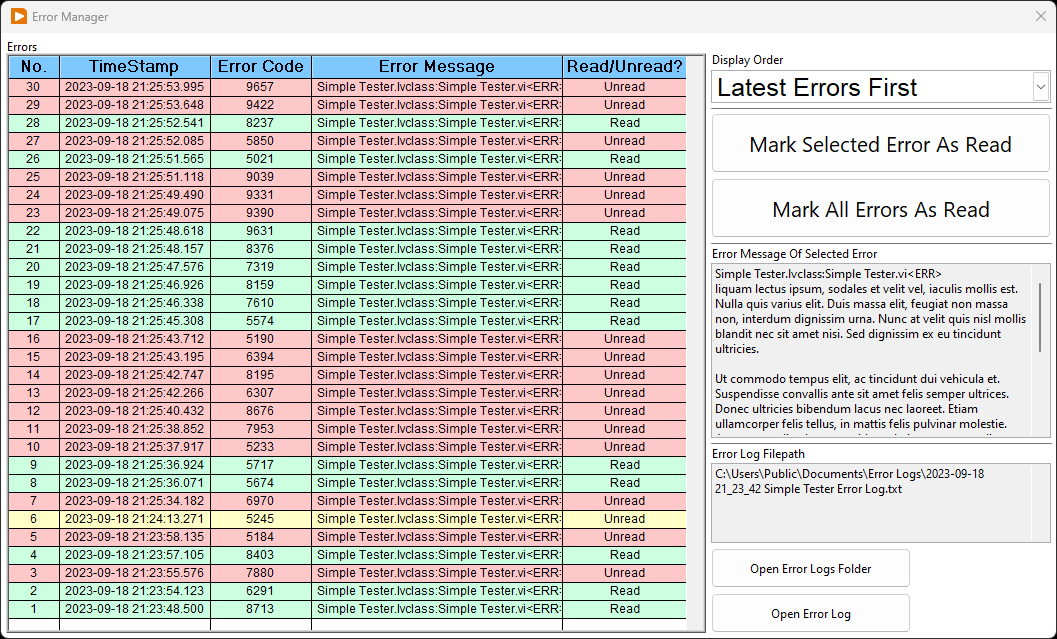1057x639 pixels.
Task: Select row number 15
Action: tap(34, 357)
